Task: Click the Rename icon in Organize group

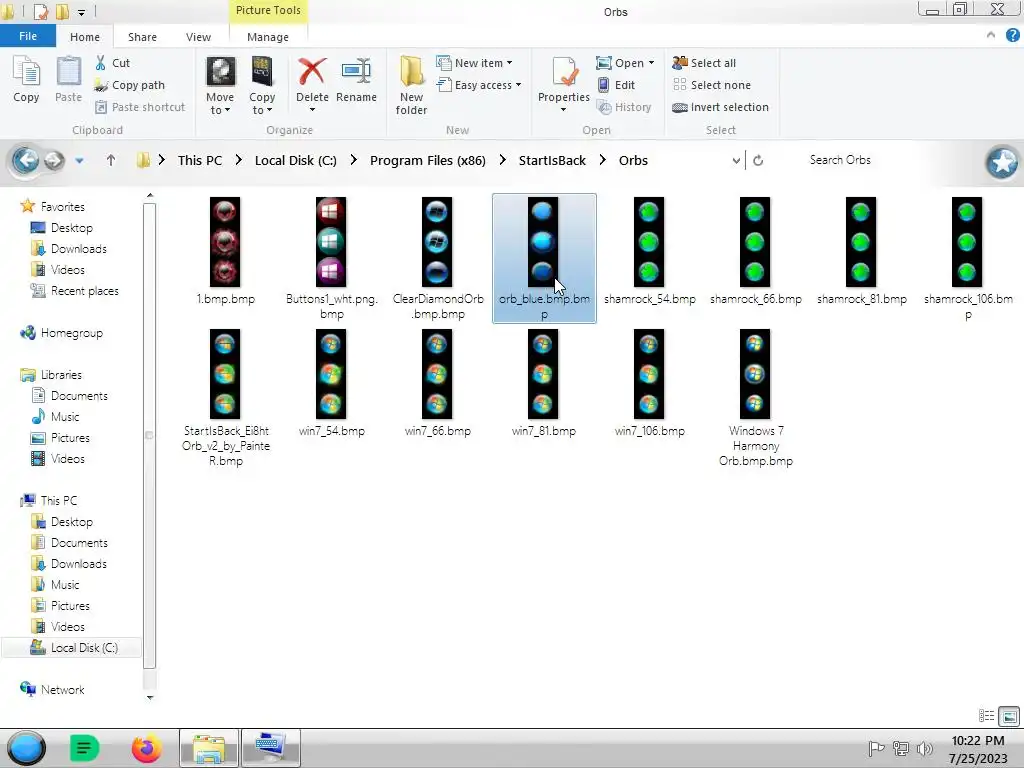Action: [356, 71]
